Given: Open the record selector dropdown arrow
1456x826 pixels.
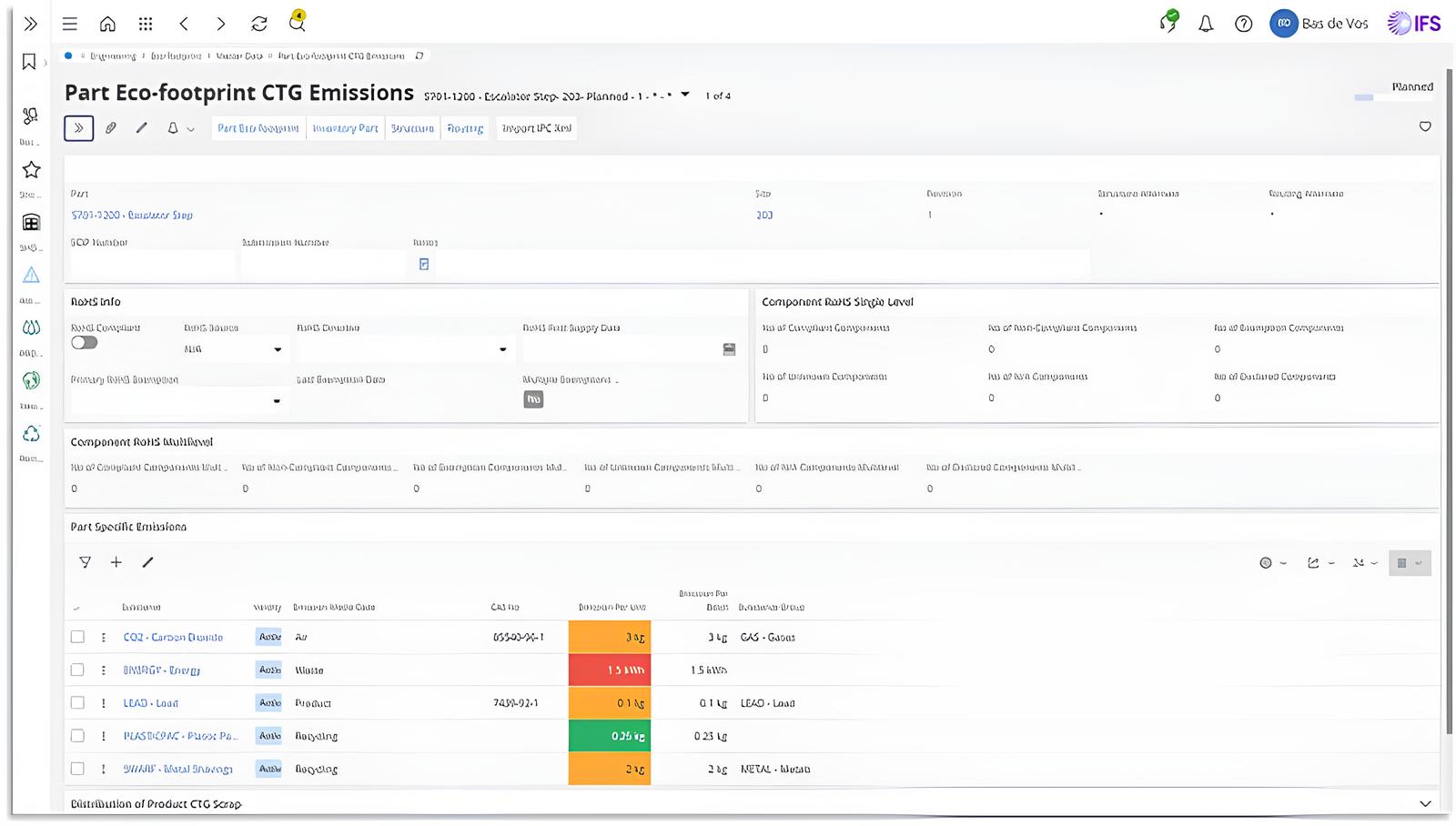Looking at the screenshot, I should (x=685, y=95).
